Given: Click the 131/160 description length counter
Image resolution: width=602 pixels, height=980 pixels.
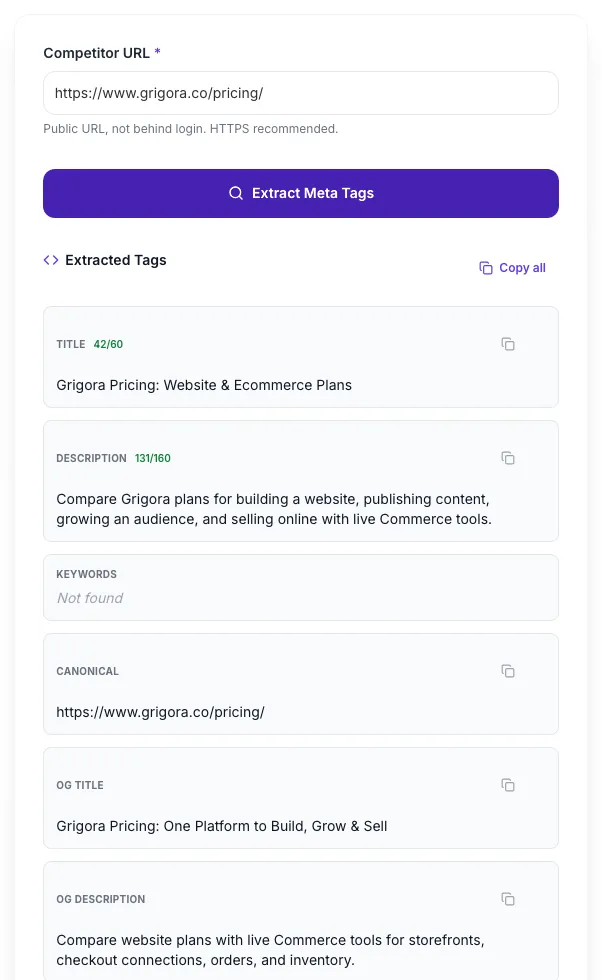Looking at the screenshot, I should [x=153, y=458].
